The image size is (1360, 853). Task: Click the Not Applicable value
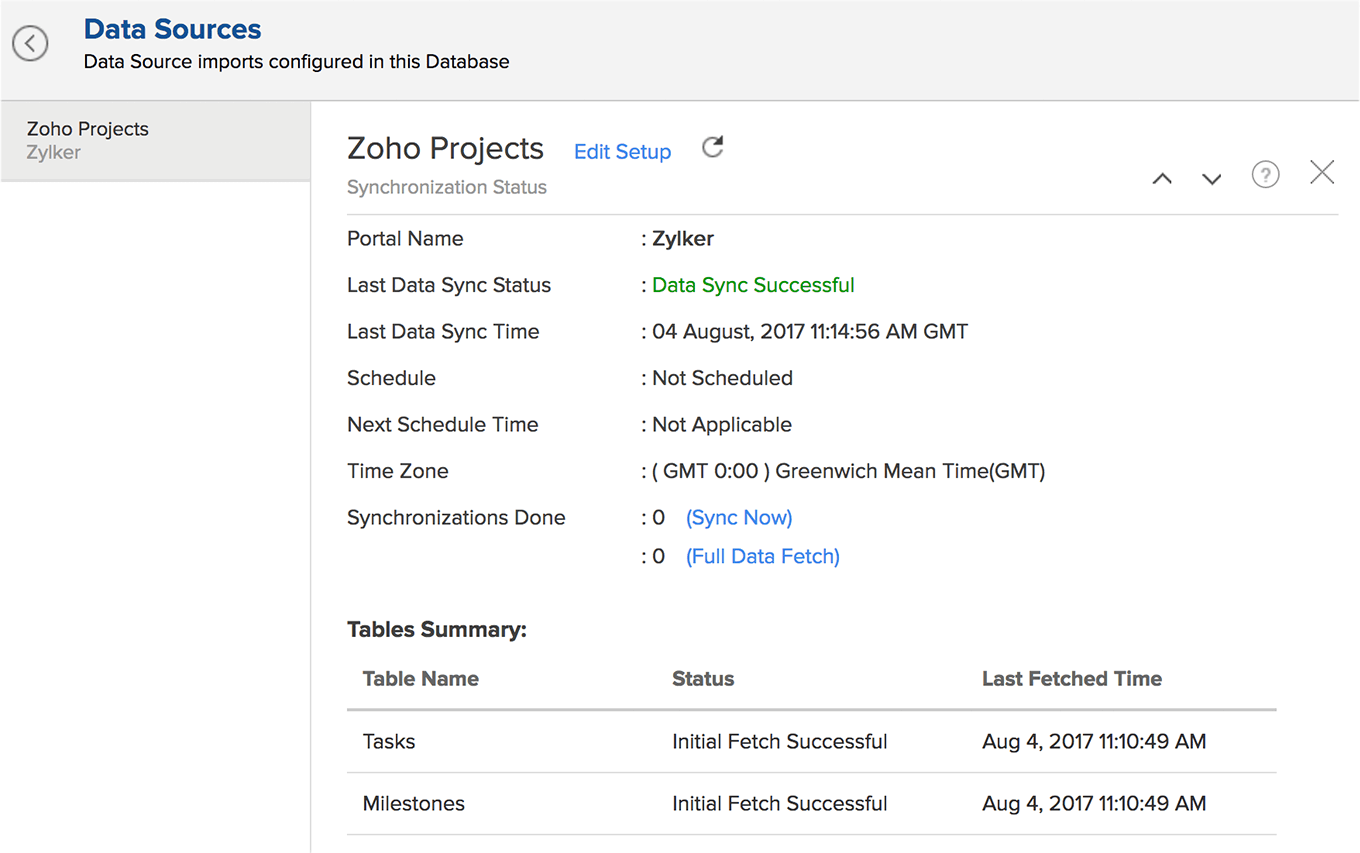(722, 425)
